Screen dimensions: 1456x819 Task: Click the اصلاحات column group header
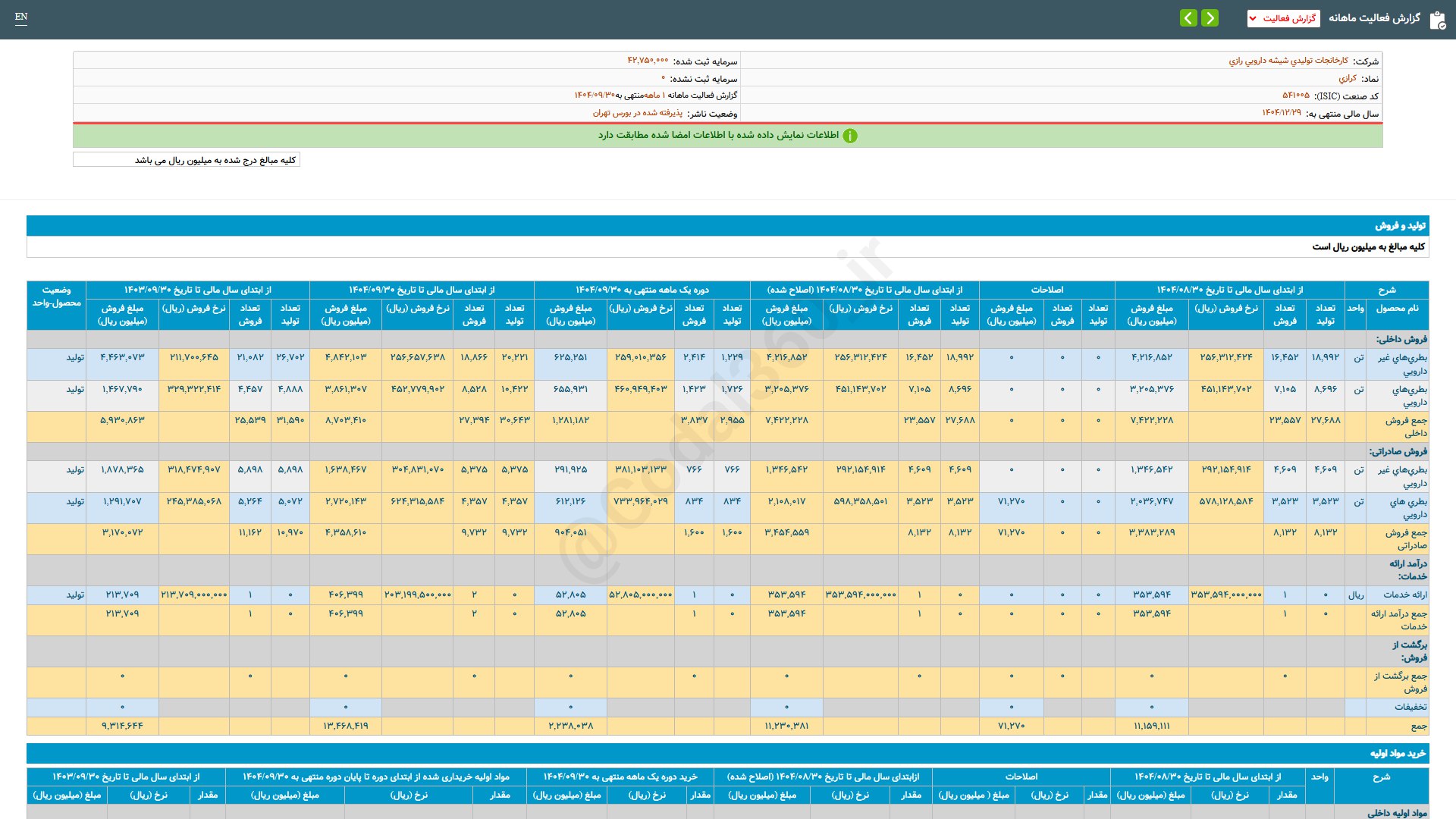(1046, 290)
